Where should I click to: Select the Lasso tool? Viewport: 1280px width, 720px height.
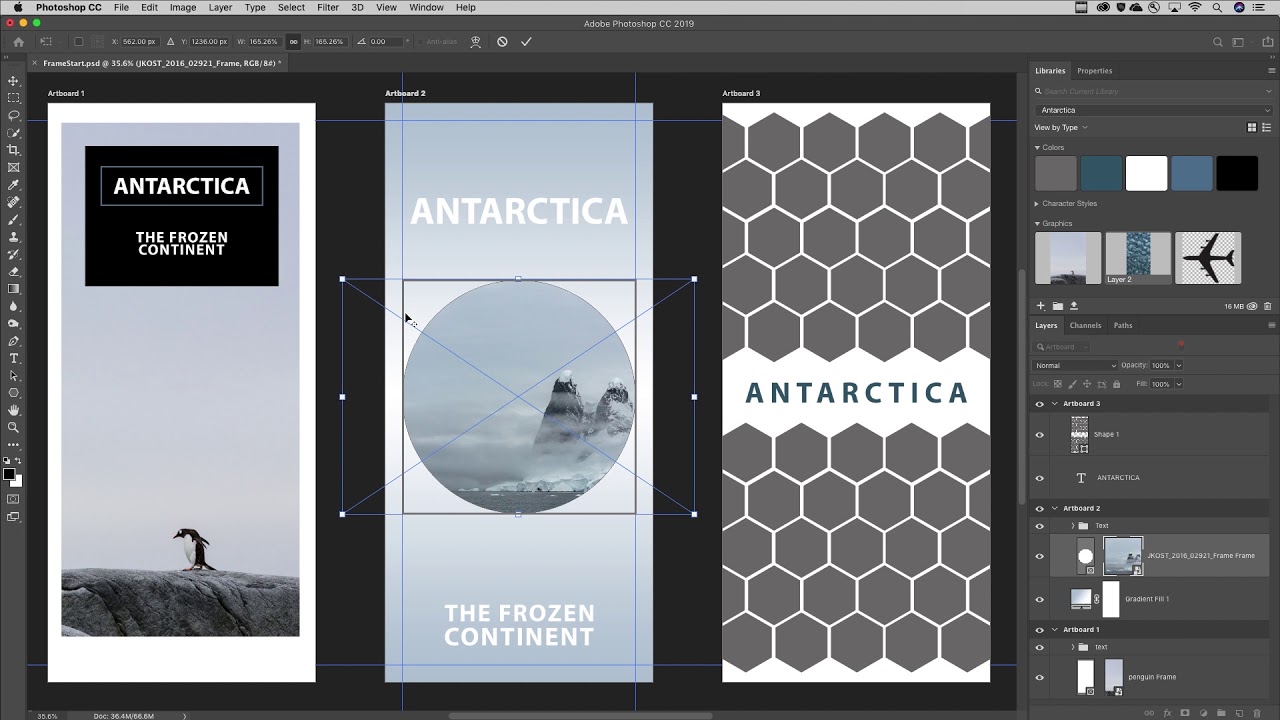click(x=13, y=115)
